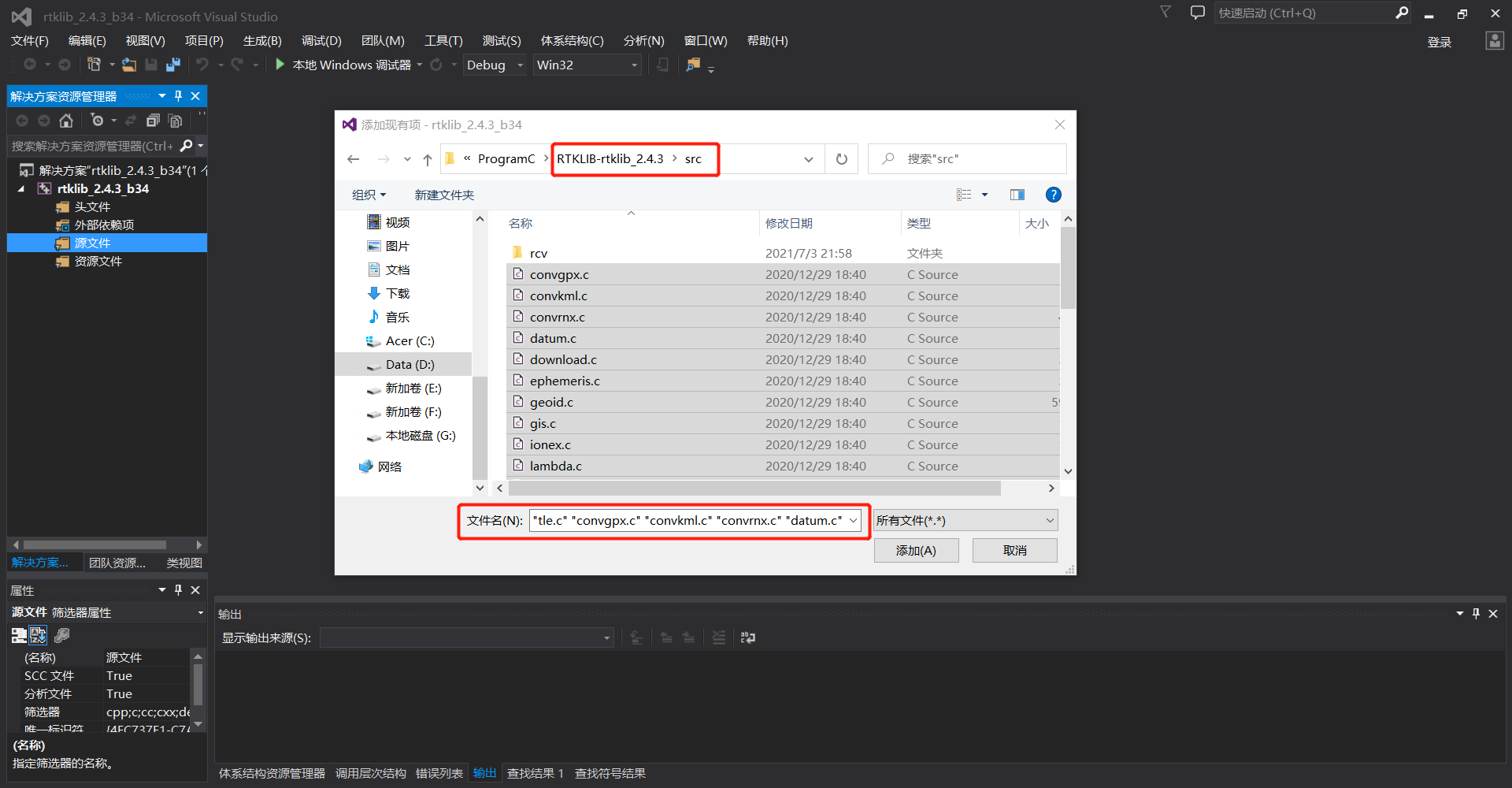Click the 添加(A) button

[x=916, y=550]
